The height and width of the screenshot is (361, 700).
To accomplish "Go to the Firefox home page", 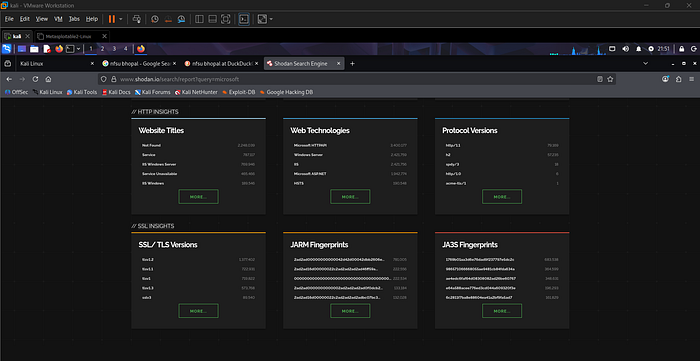I will (x=48, y=79).
